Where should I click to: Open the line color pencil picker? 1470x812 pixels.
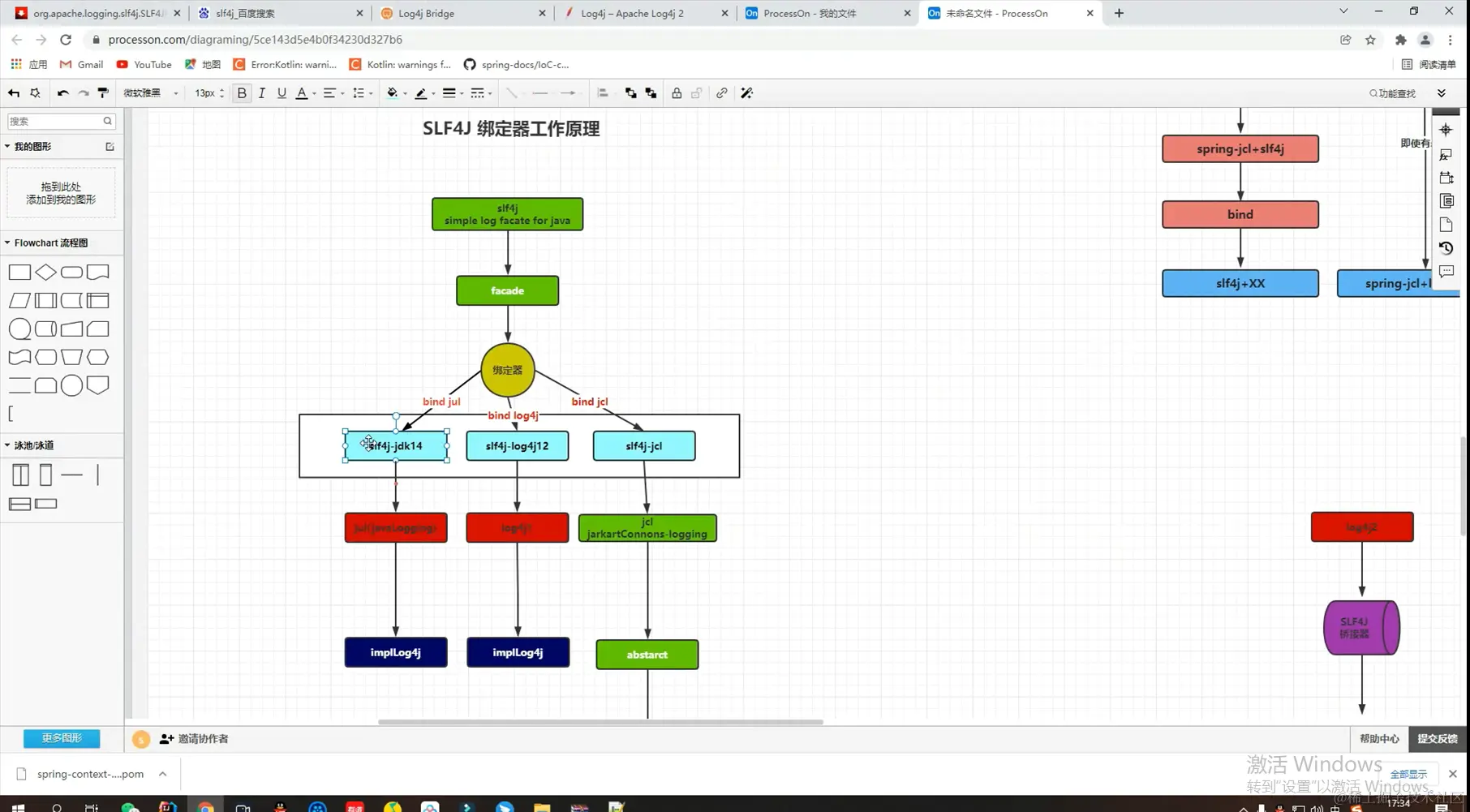click(424, 93)
